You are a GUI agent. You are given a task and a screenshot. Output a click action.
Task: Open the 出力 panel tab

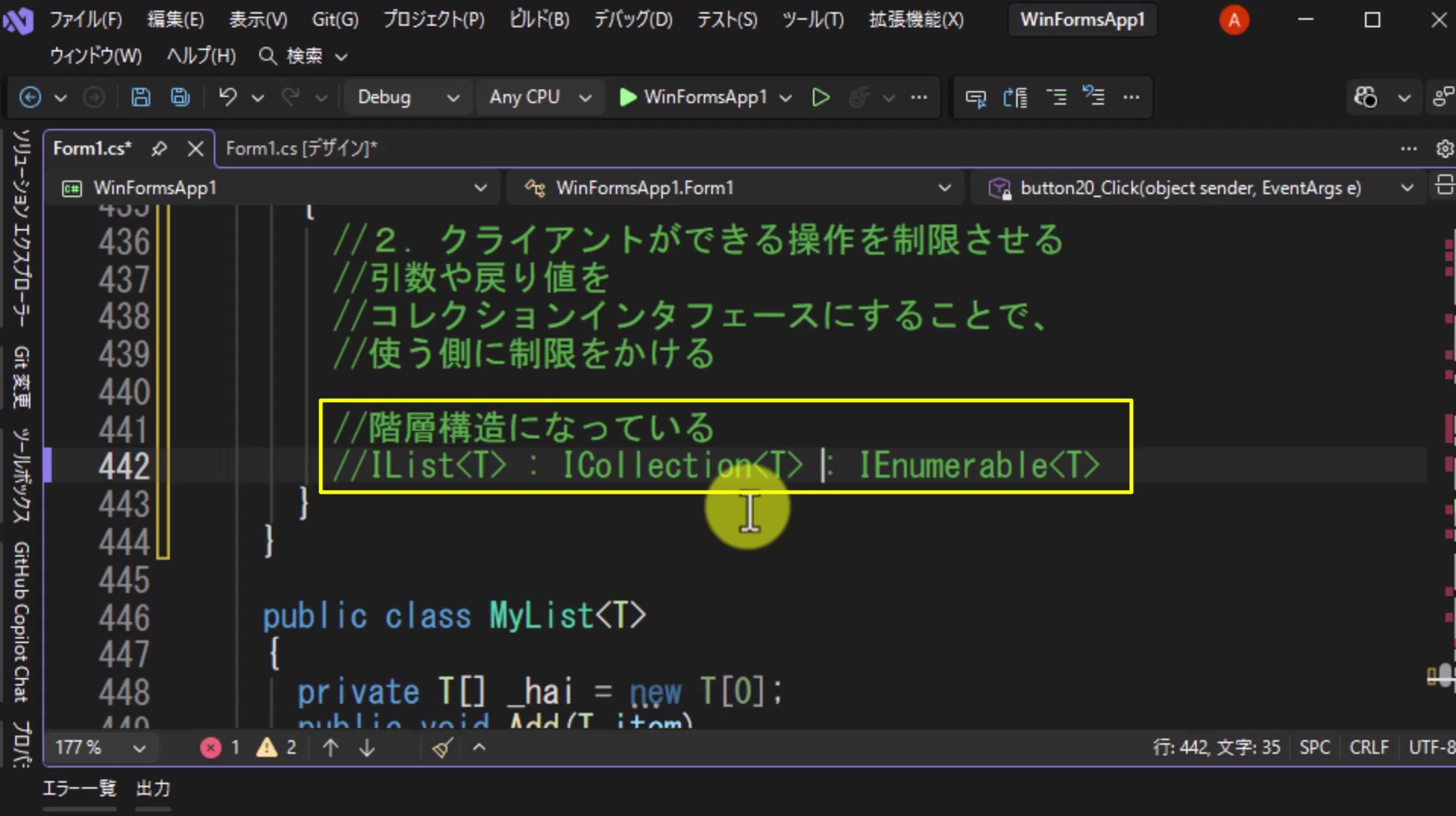point(153,789)
